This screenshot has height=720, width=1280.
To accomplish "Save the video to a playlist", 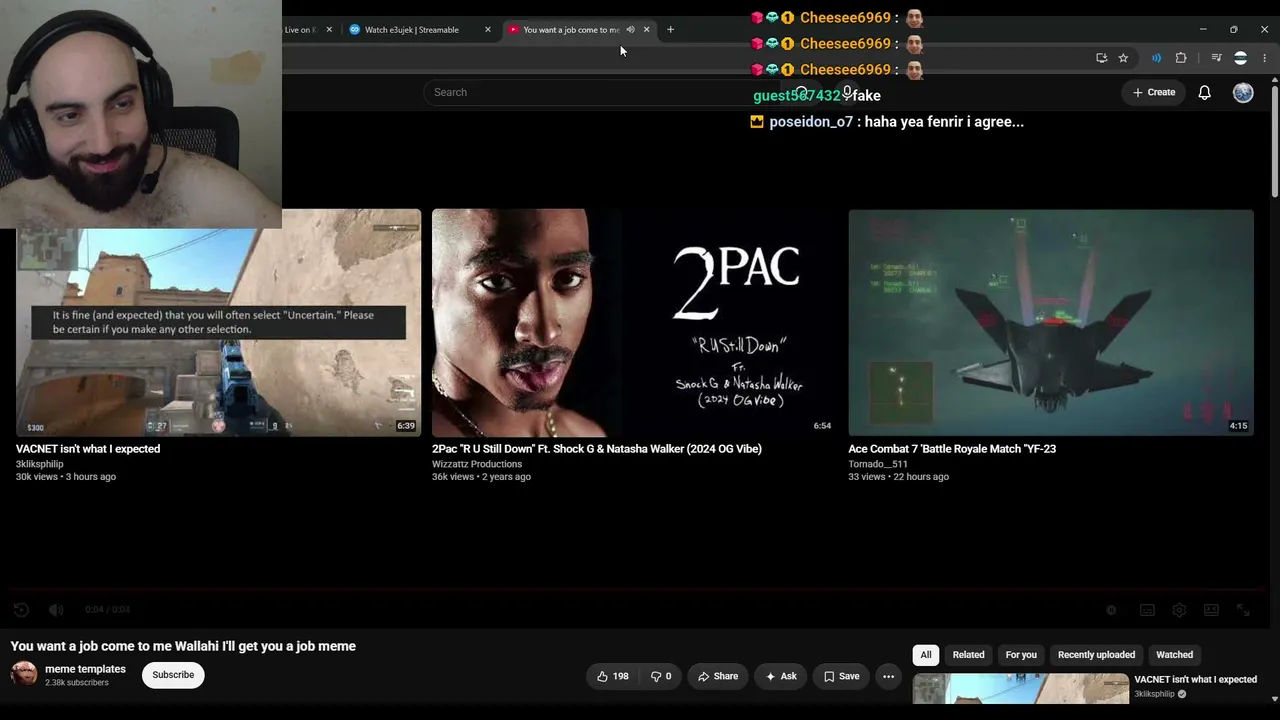I will pyautogui.click(x=841, y=676).
